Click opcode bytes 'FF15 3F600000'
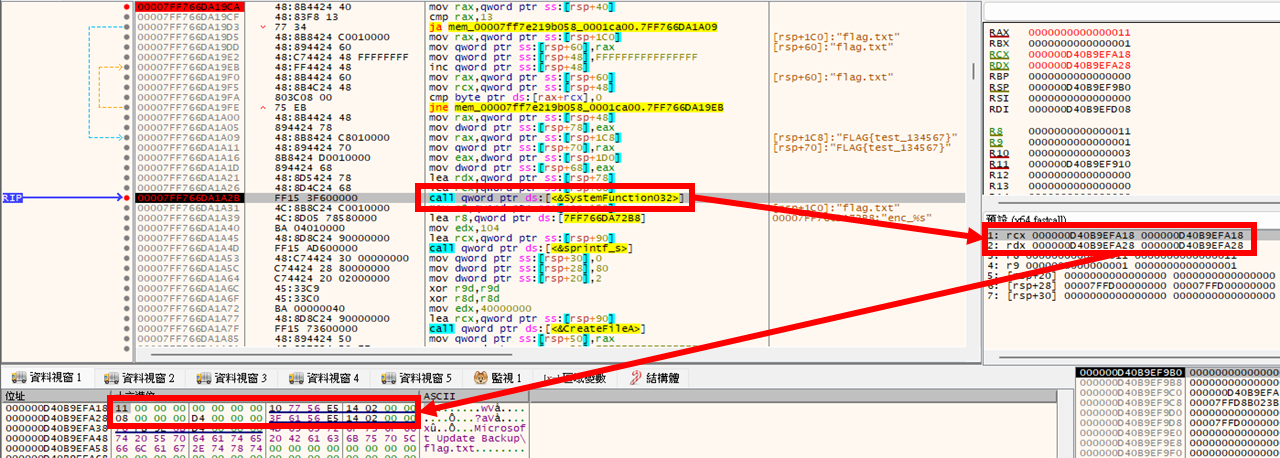Image resolution: width=1280 pixels, height=458 pixels. 317,198
